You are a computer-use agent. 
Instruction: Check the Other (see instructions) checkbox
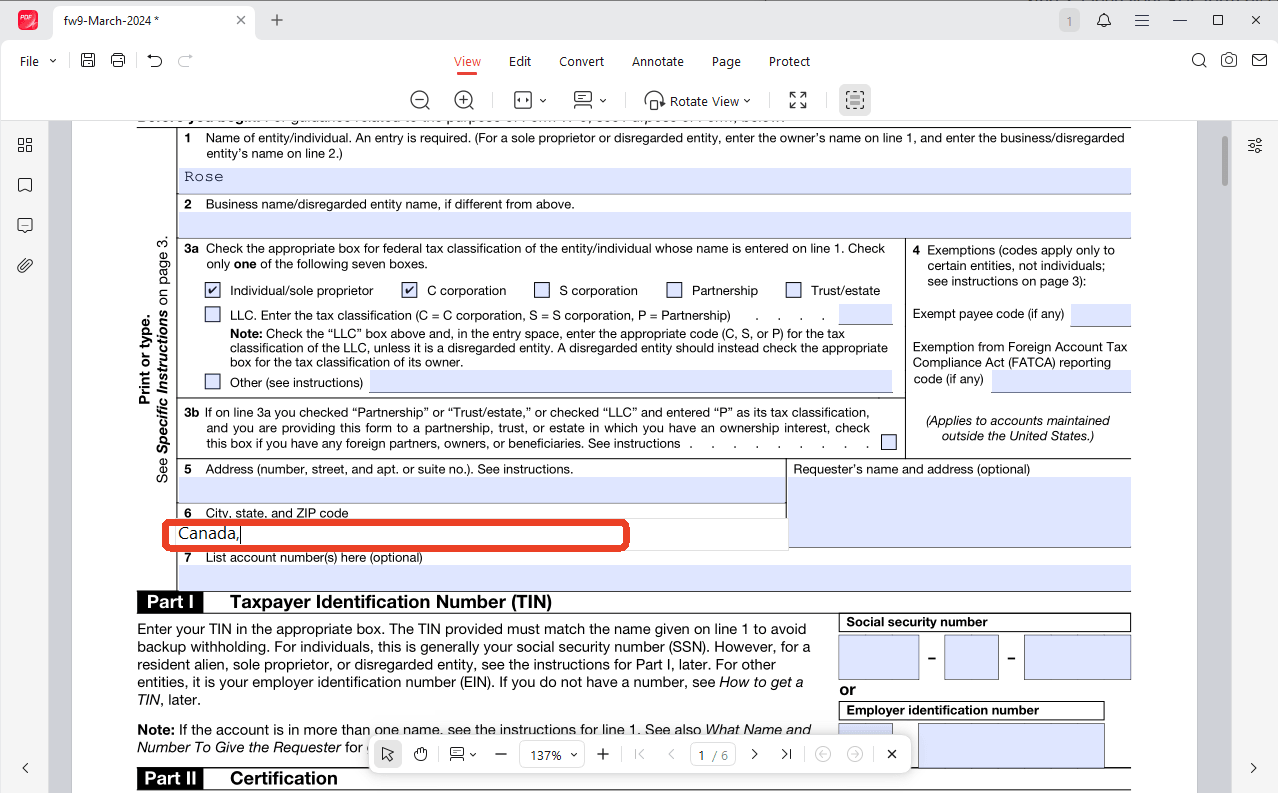point(212,381)
